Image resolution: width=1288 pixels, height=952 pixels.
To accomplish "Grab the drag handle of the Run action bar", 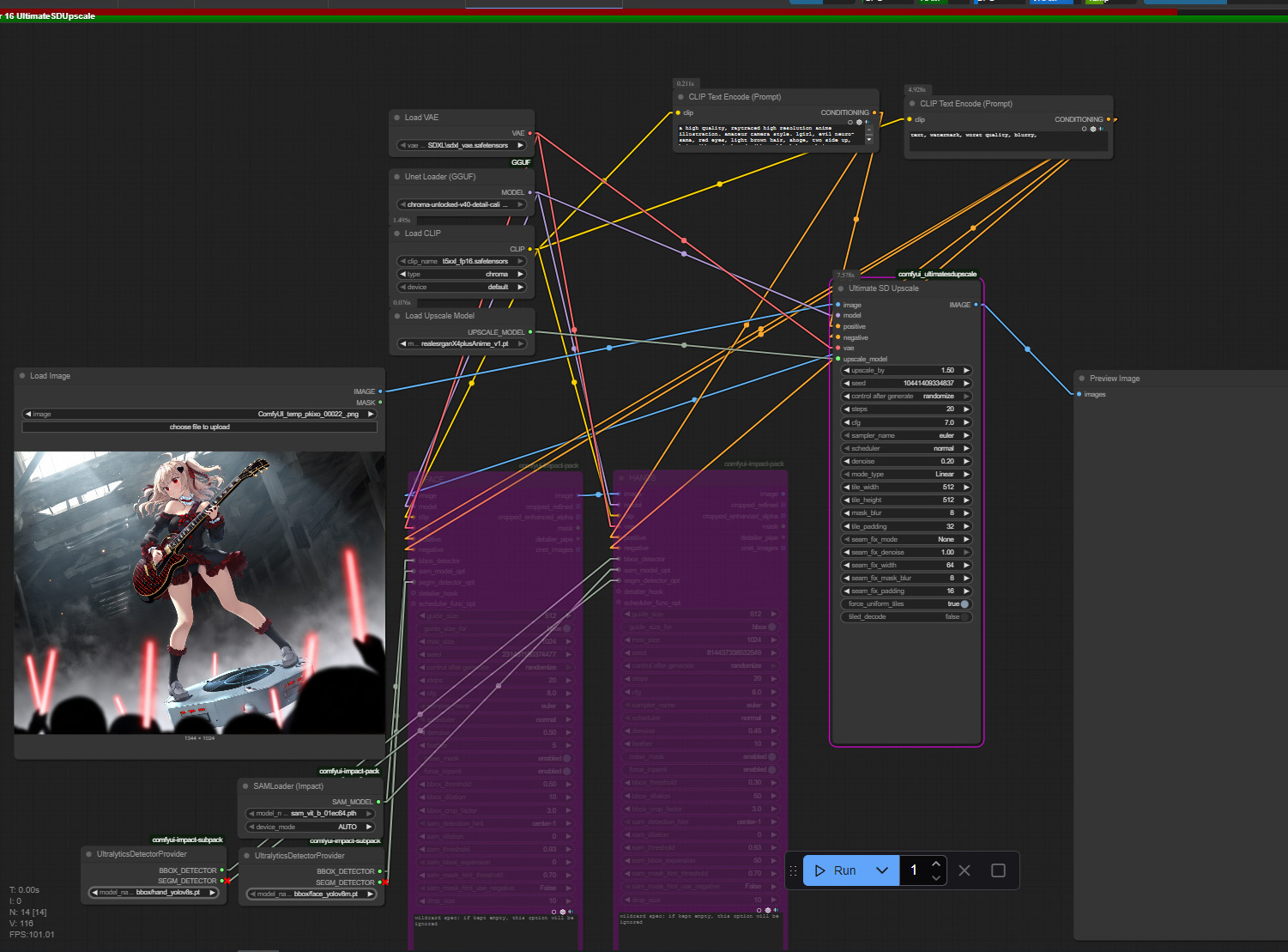I will (x=793, y=870).
